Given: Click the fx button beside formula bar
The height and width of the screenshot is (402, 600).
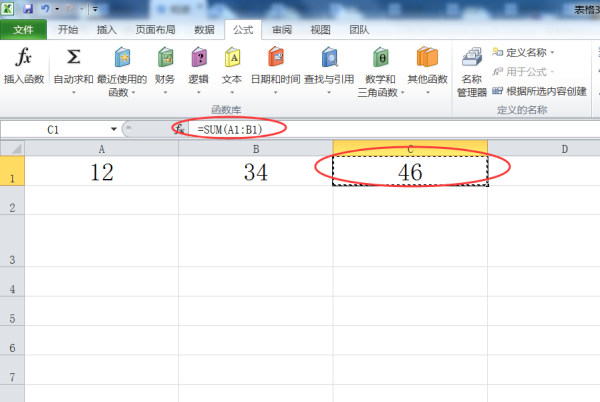Looking at the screenshot, I should click(x=179, y=129).
